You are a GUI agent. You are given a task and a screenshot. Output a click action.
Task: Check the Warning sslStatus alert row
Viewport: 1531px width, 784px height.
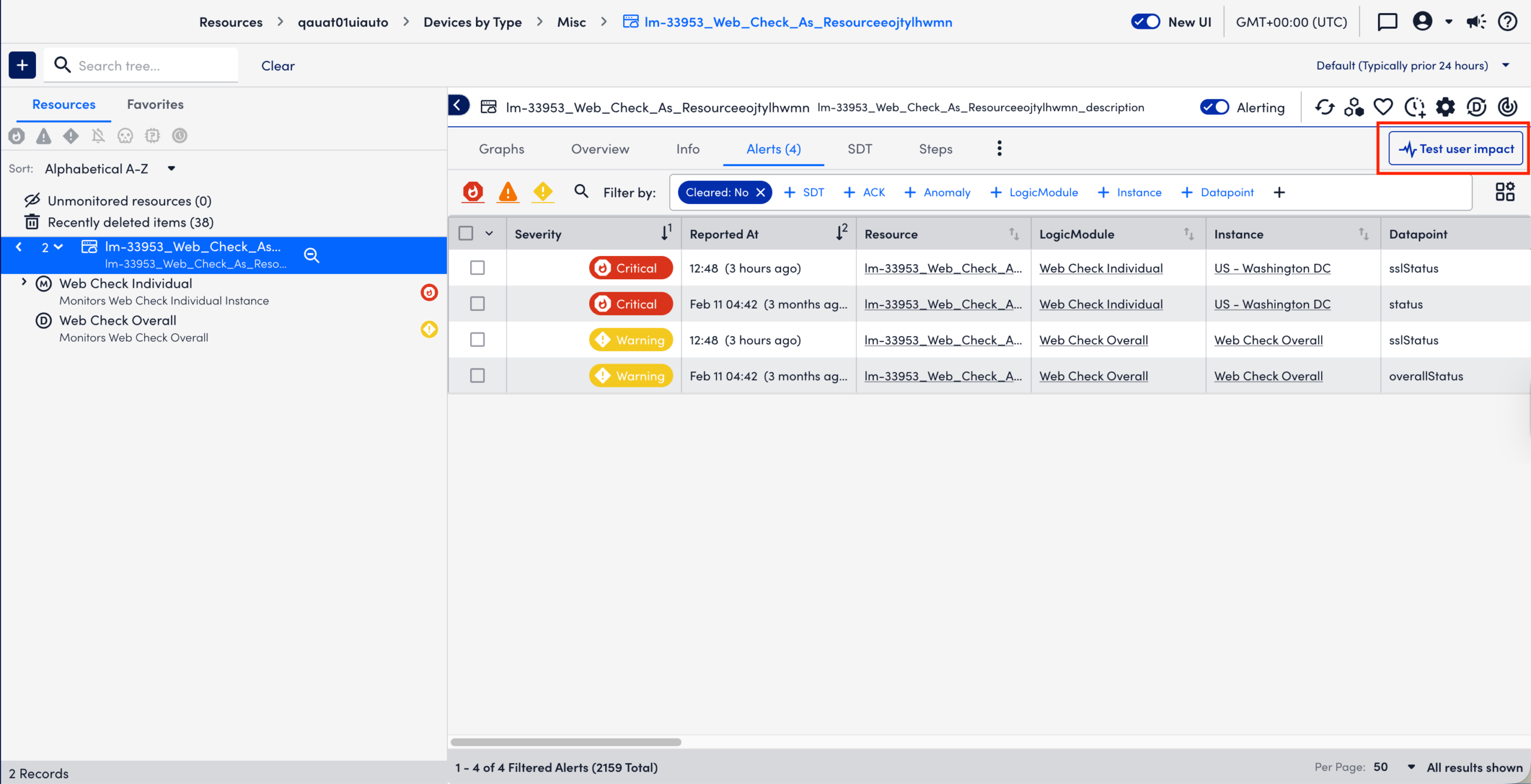coord(477,340)
